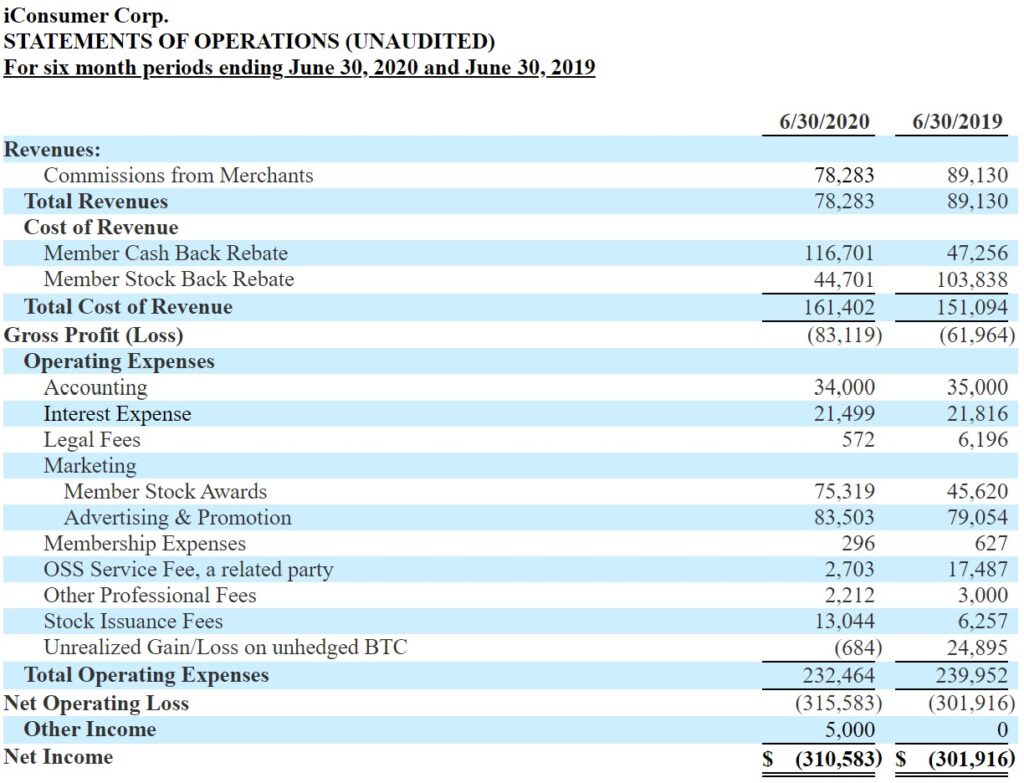Select the Member Stock Back Rebate label
The width and height of the screenshot is (1024, 783).
point(169,279)
